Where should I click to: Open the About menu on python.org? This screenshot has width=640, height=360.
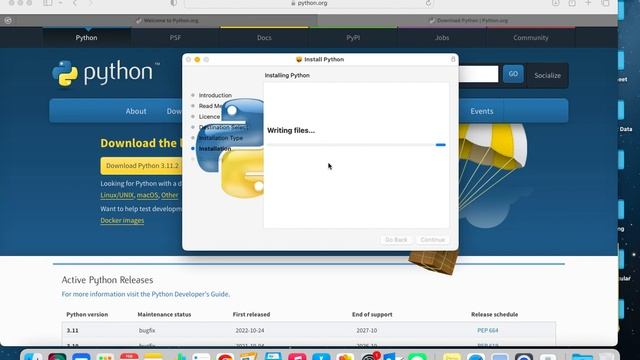click(x=136, y=111)
